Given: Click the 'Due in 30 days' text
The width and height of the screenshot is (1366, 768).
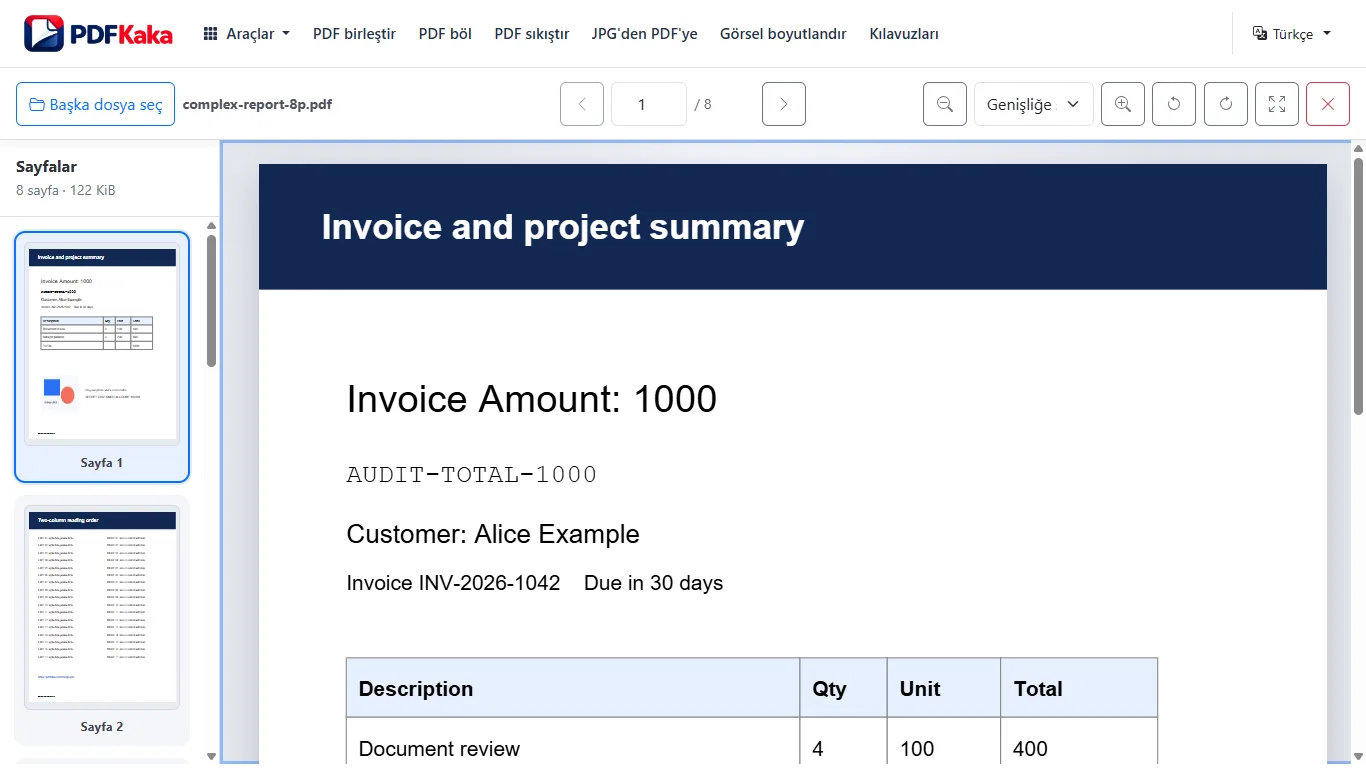Looking at the screenshot, I should point(653,583).
